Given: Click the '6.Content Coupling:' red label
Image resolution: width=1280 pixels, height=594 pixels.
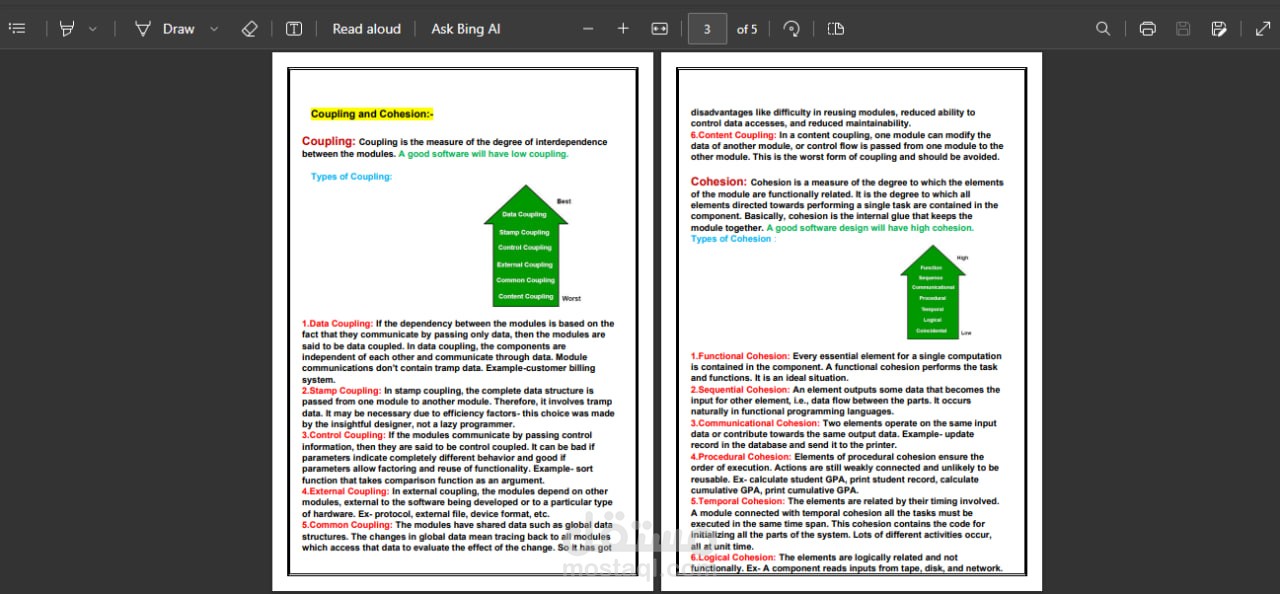Looking at the screenshot, I should pos(733,135).
